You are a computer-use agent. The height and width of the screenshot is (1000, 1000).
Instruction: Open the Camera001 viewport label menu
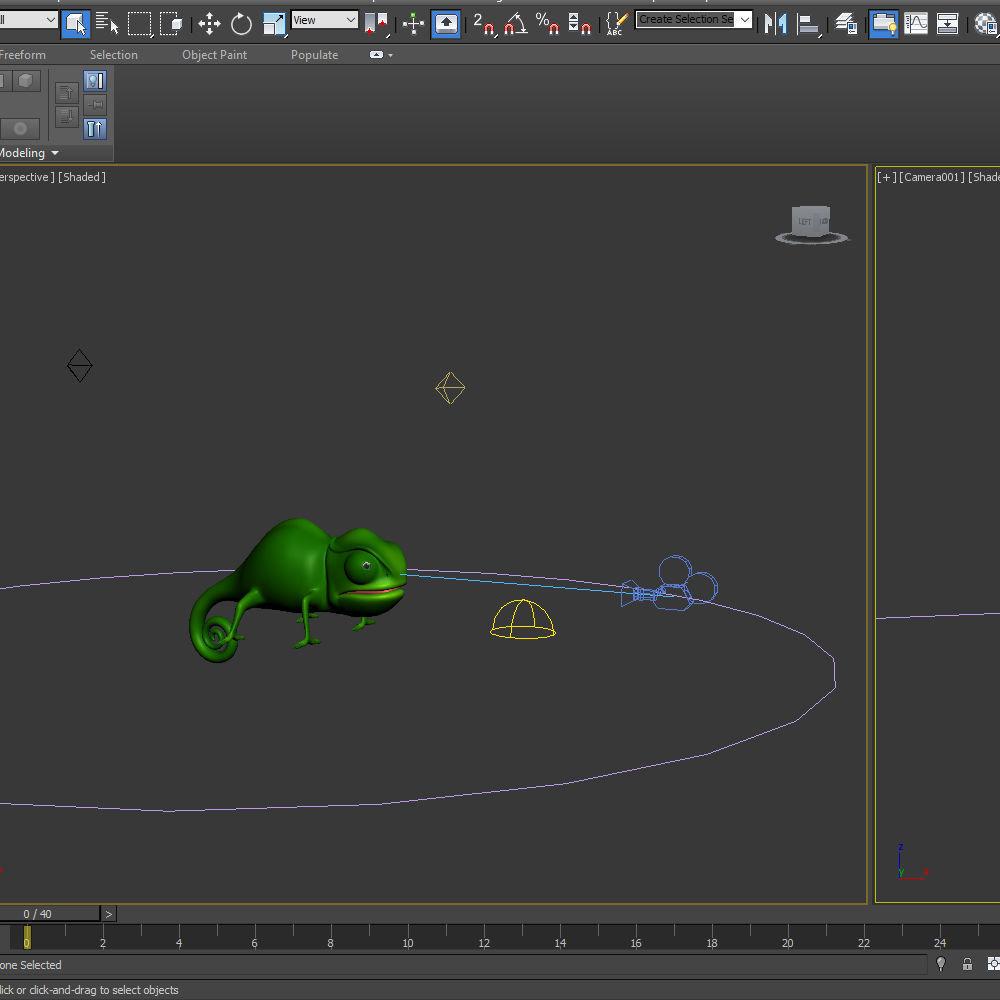click(x=932, y=177)
